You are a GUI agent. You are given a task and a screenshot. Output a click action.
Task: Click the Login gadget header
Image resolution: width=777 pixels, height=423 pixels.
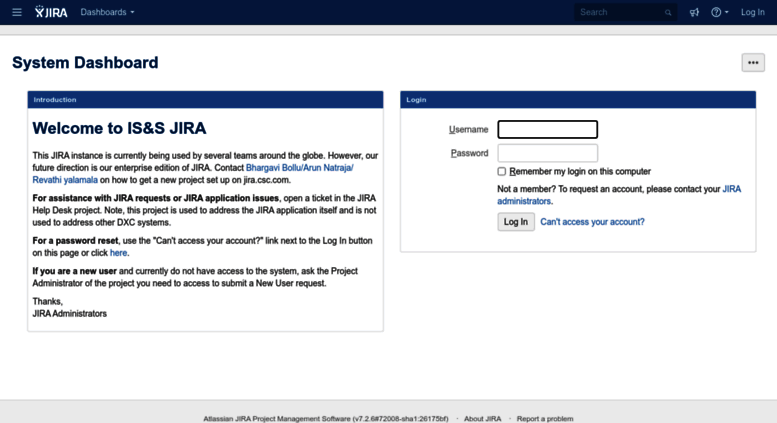pyautogui.click(x=578, y=100)
